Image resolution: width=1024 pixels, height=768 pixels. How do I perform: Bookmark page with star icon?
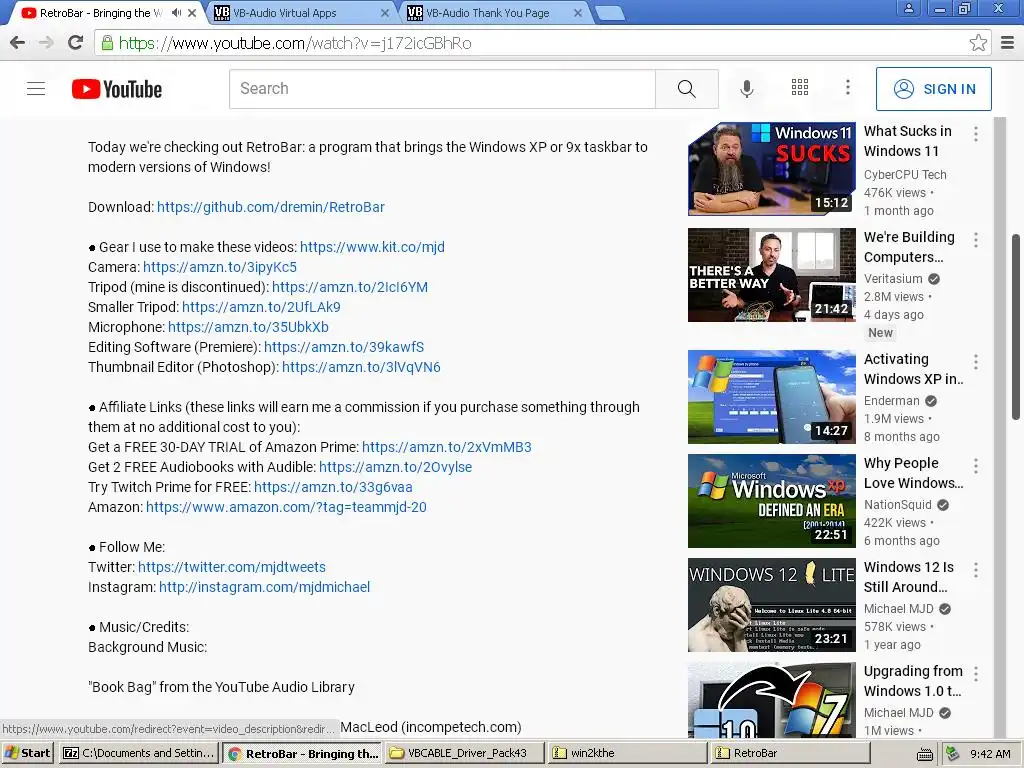point(978,43)
